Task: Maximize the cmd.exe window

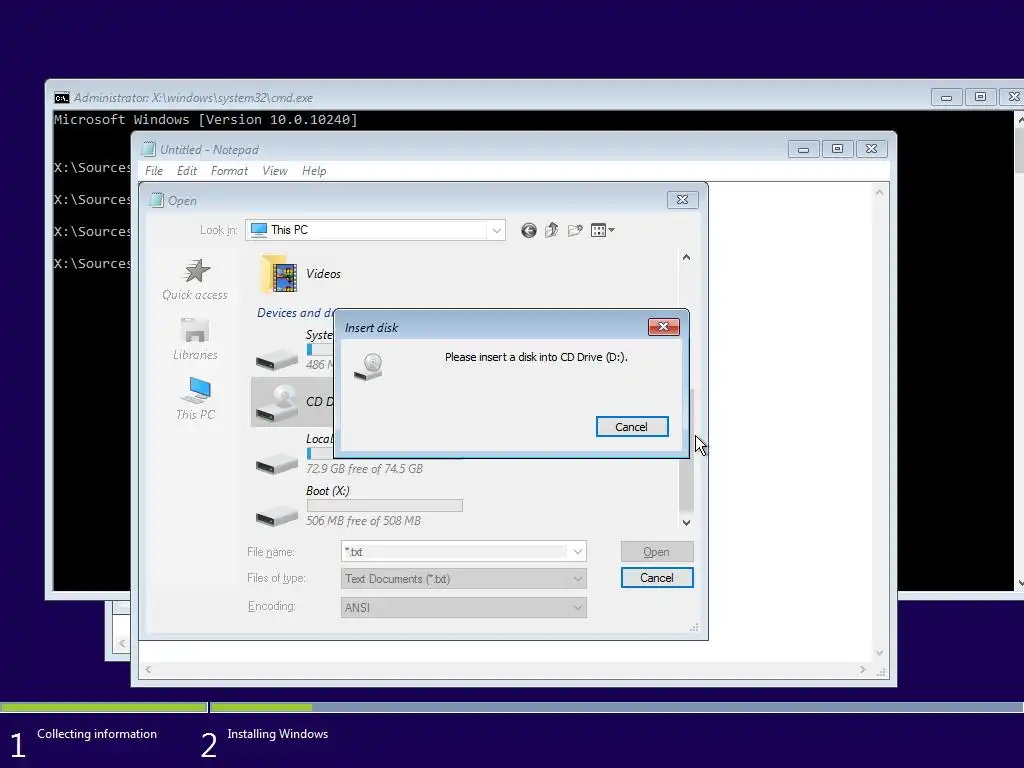Action: (x=980, y=97)
